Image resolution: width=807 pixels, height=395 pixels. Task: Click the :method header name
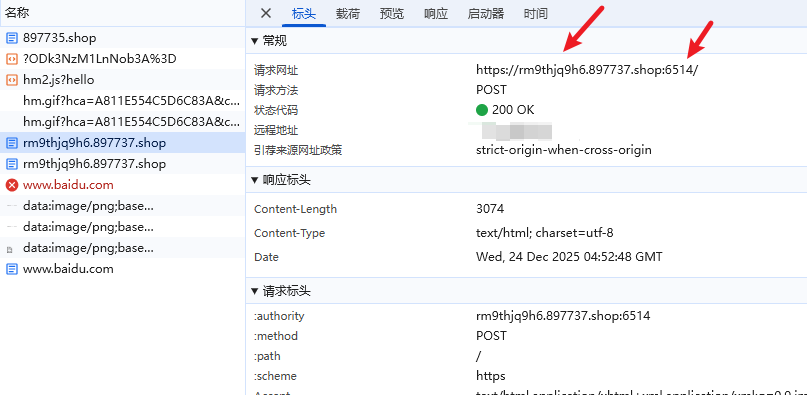click(x=275, y=336)
